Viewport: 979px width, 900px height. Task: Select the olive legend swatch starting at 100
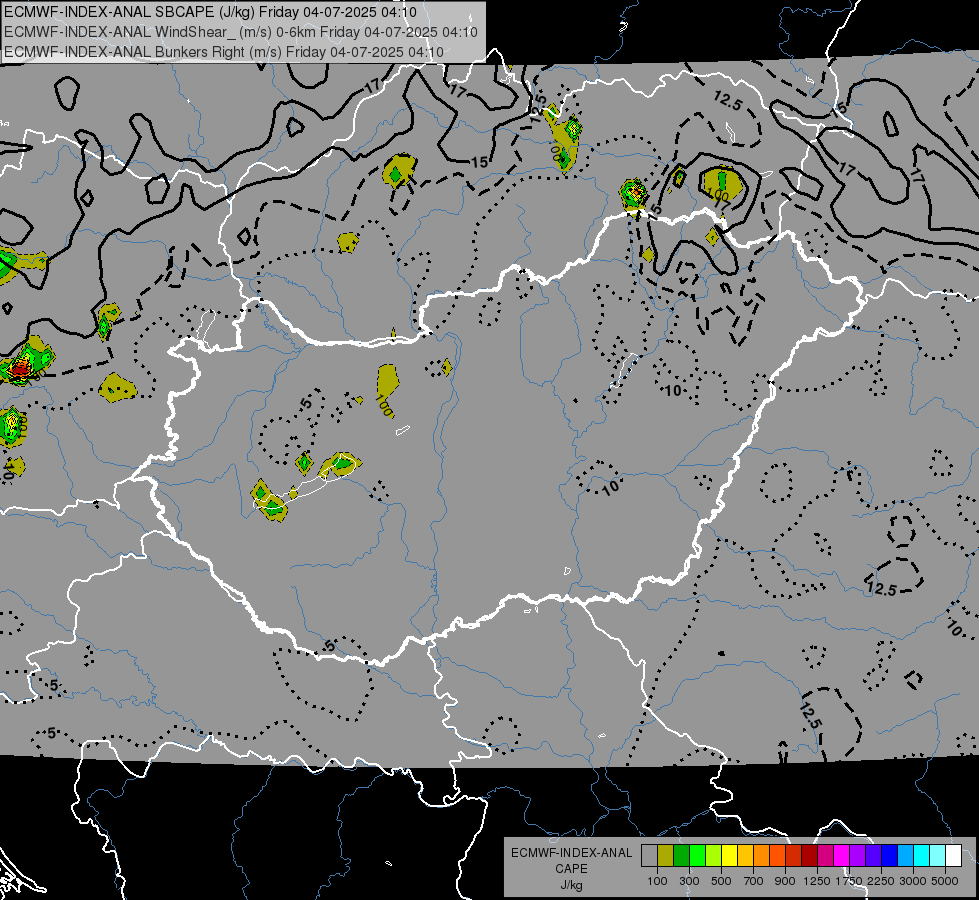(x=666, y=855)
